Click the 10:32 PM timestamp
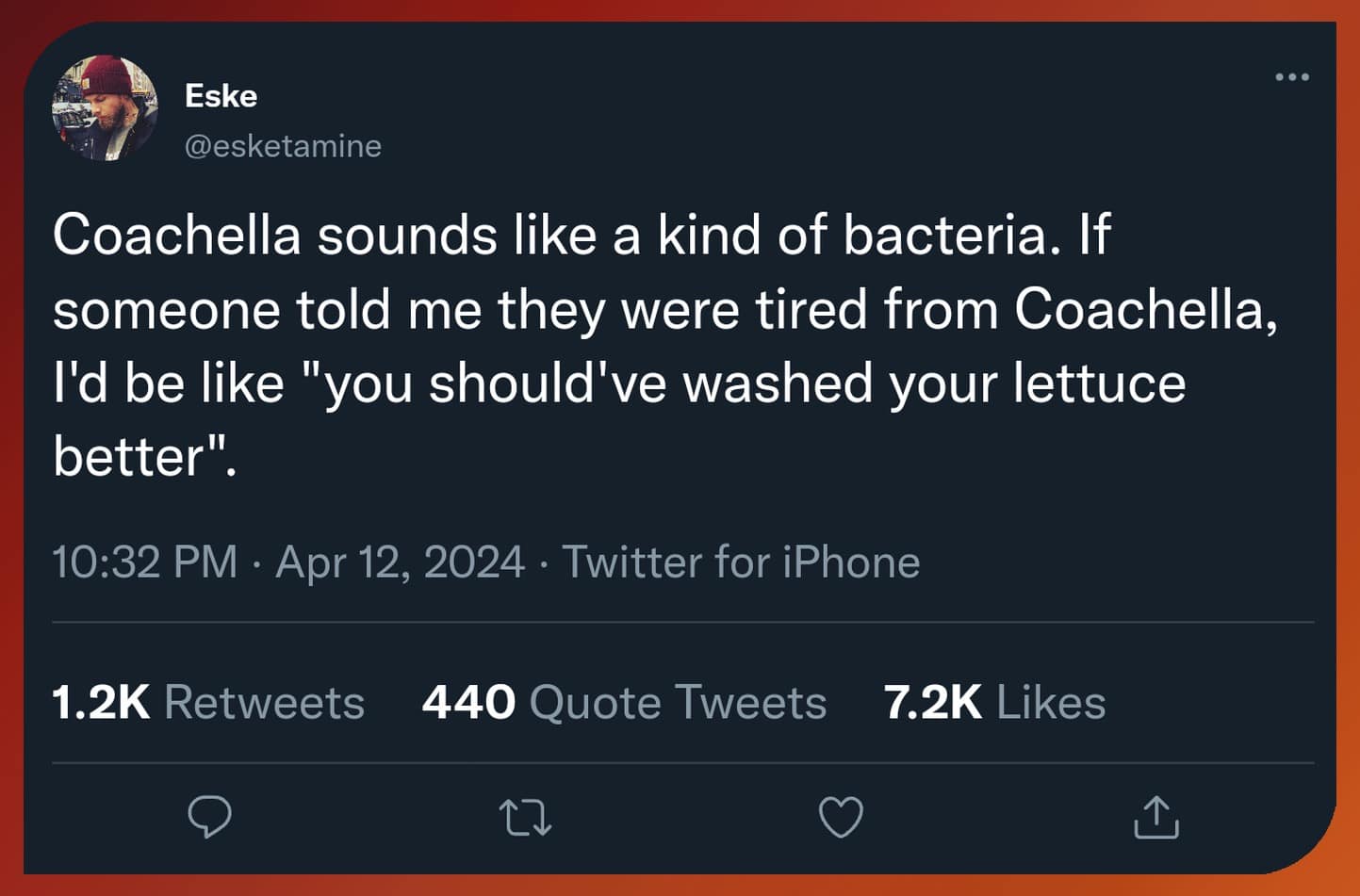This screenshot has height=896, width=1360. [144, 562]
